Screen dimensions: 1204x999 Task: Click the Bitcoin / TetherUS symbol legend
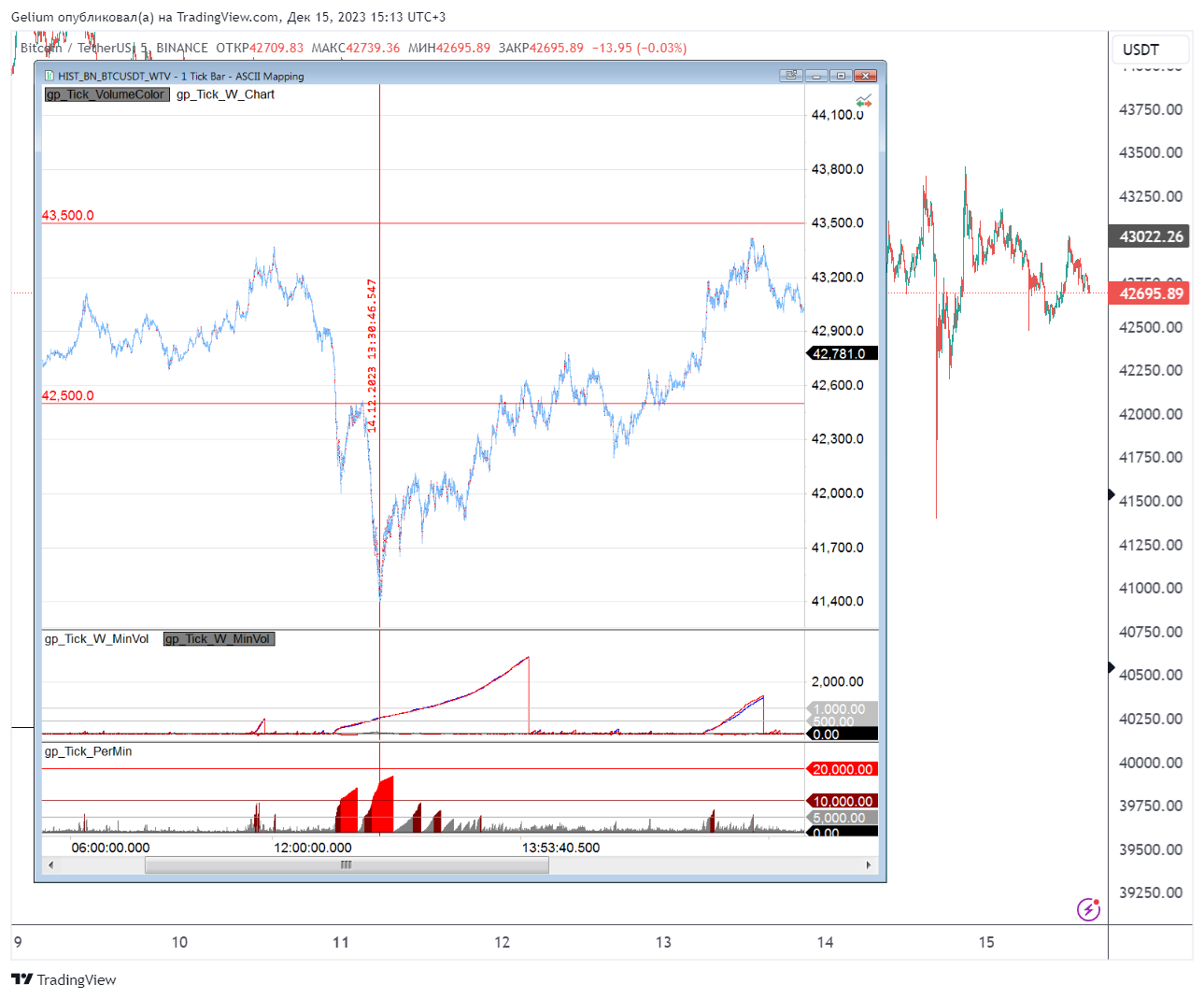click(77, 48)
